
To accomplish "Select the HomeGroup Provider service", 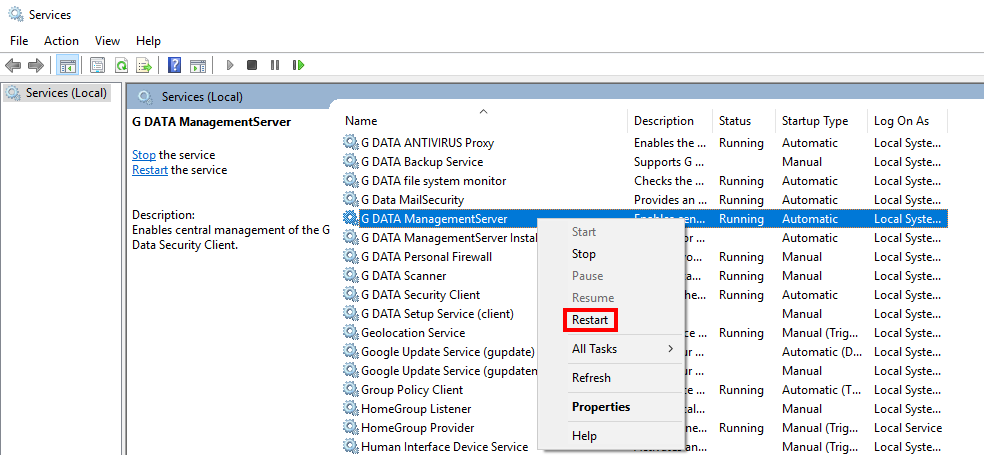I will point(417,427).
